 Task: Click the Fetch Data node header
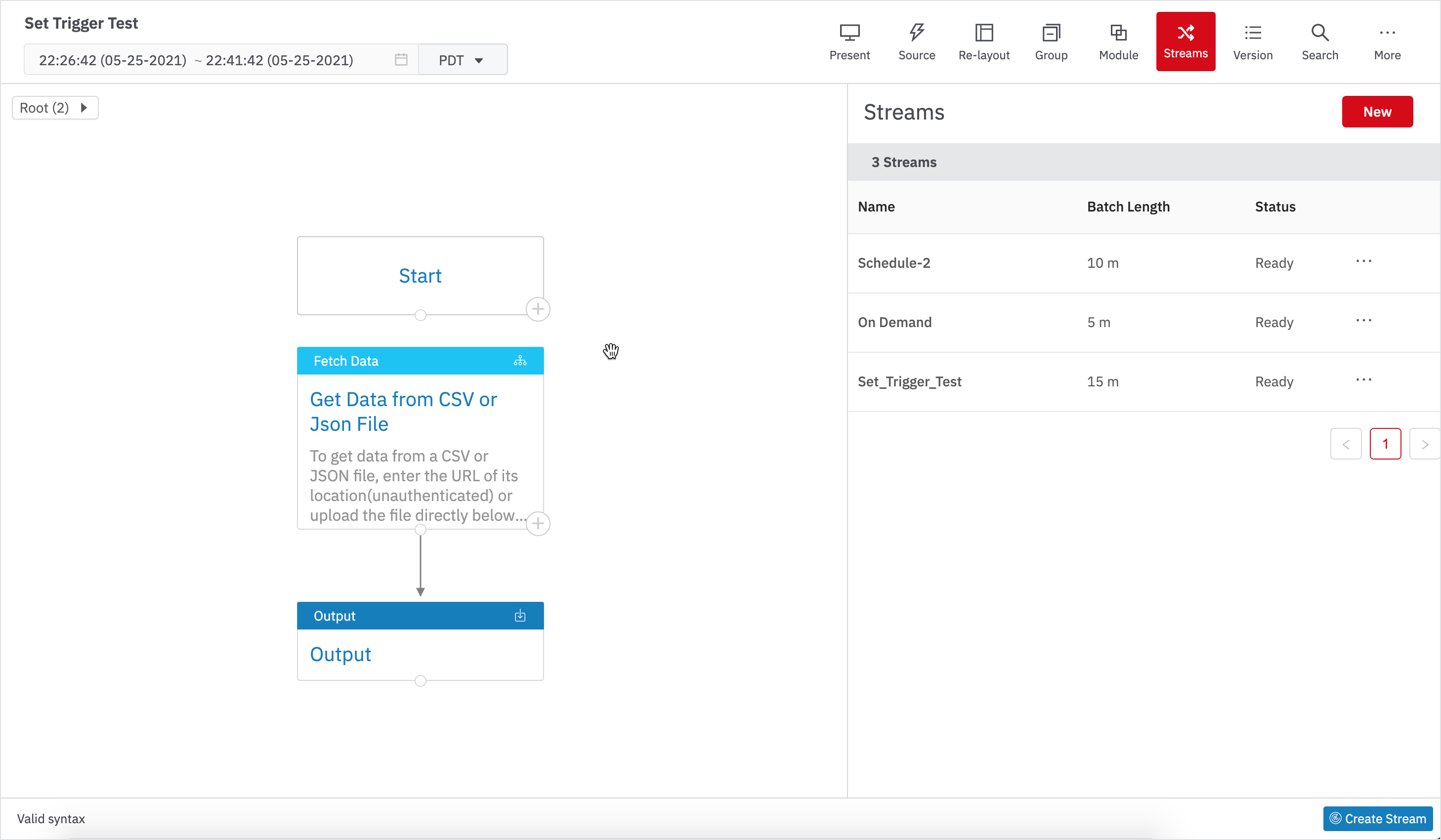pos(420,361)
